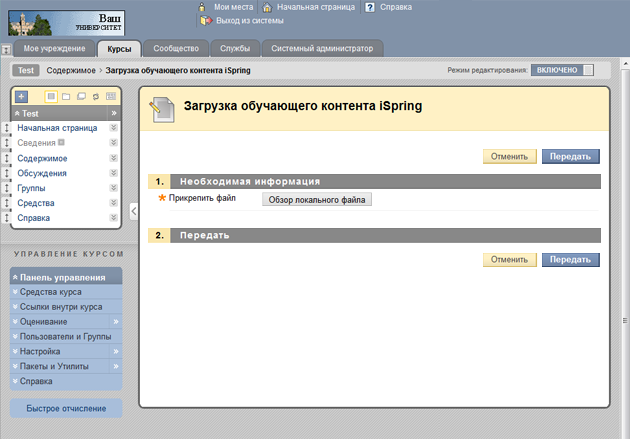Expand Пользователи и Группы section
This screenshot has height=439, width=630.
[x=15, y=336]
